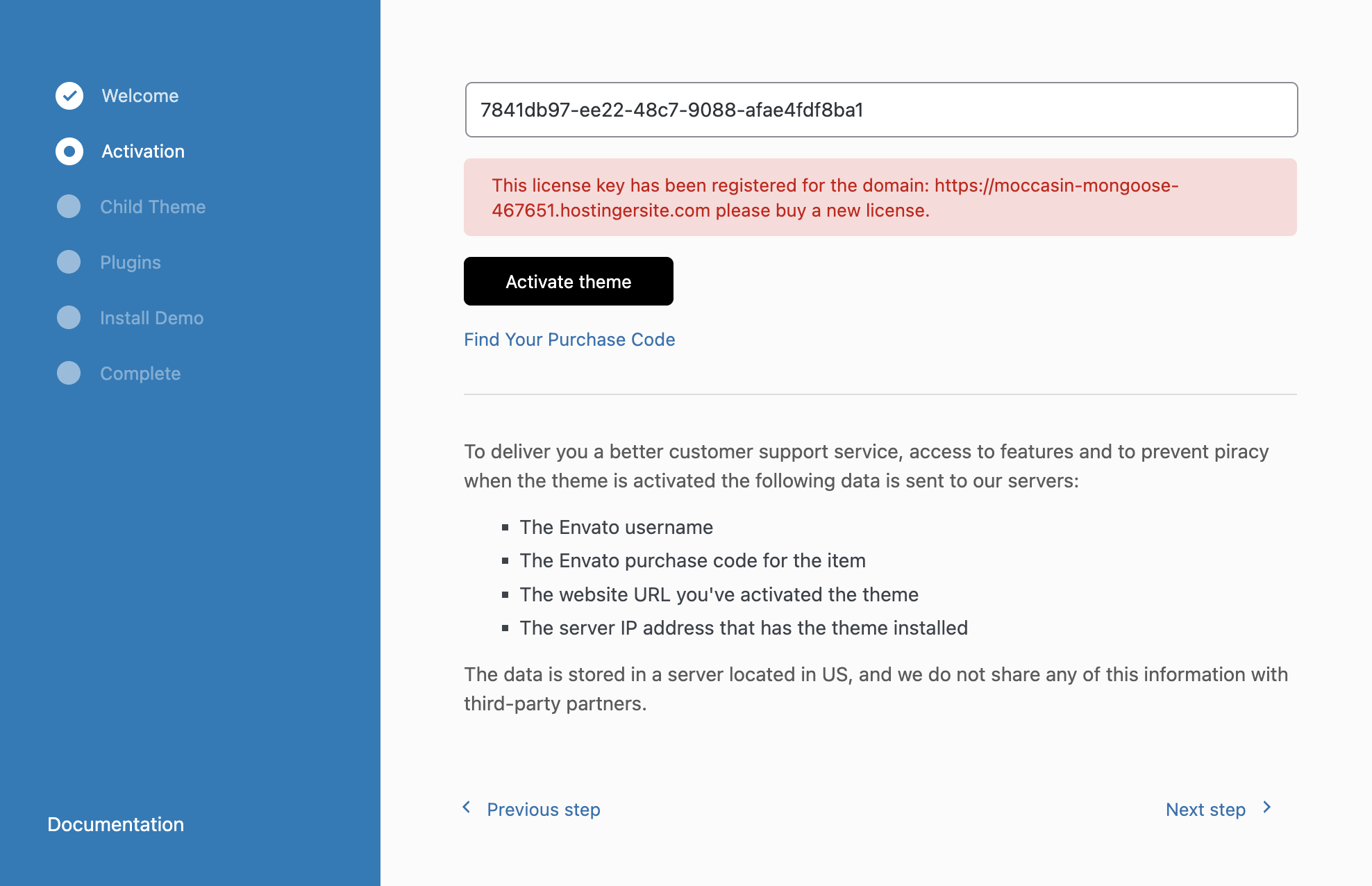The width and height of the screenshot is (1372, 886).
Task: Click the Child Theme step circle
Action: [69, 206]
